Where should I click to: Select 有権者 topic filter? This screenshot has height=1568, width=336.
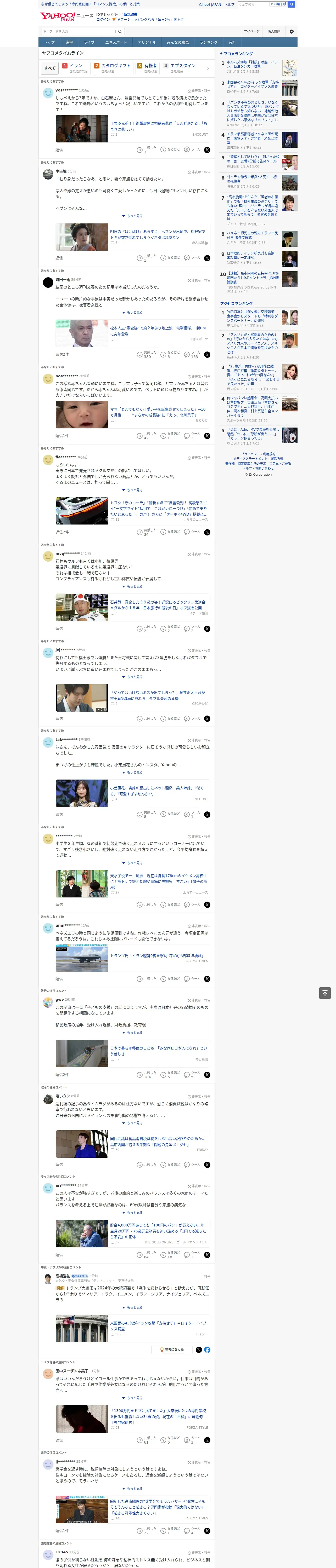(x=147, y=68)
